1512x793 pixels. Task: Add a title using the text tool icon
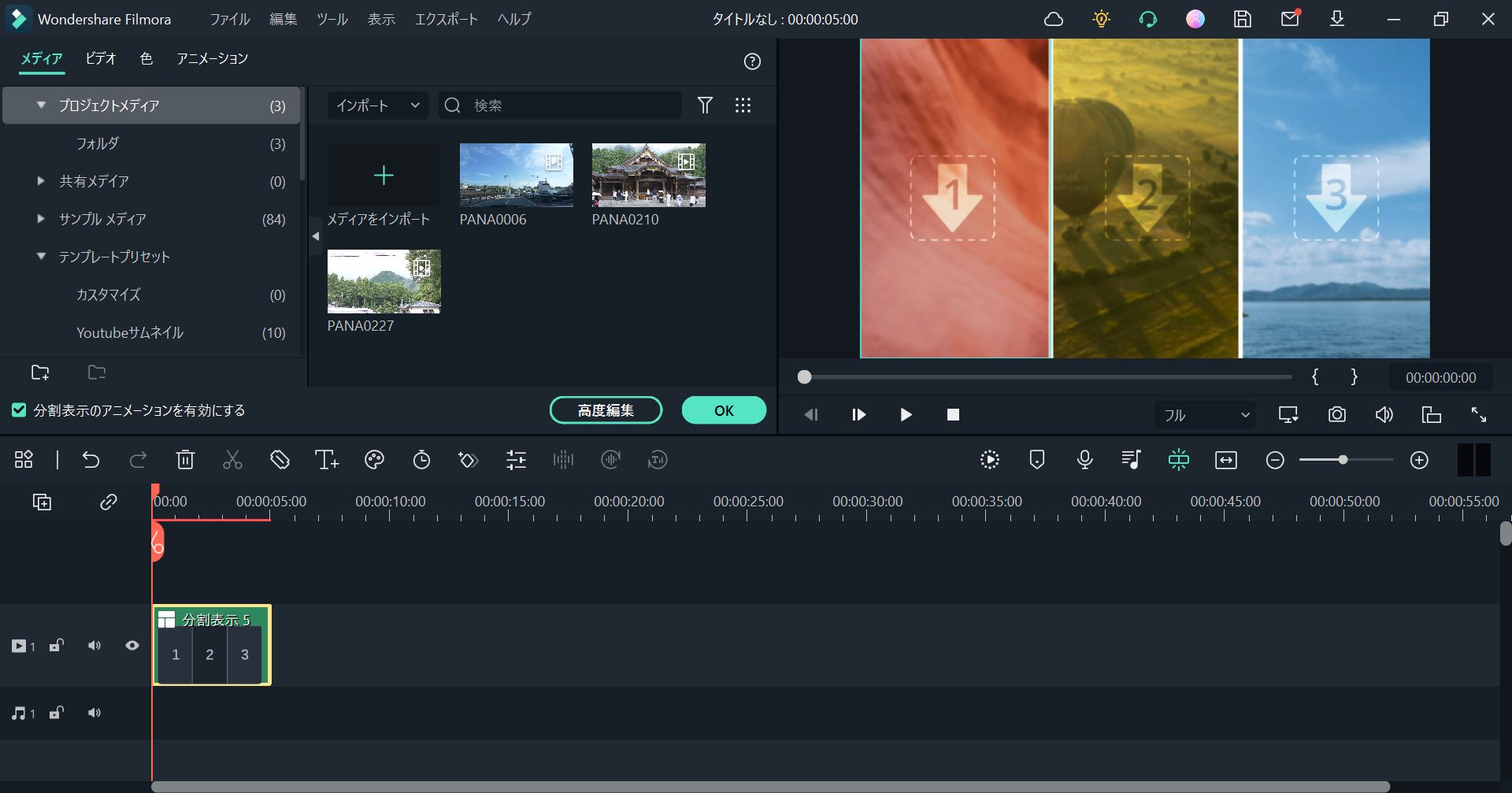(x=327, y=460)
